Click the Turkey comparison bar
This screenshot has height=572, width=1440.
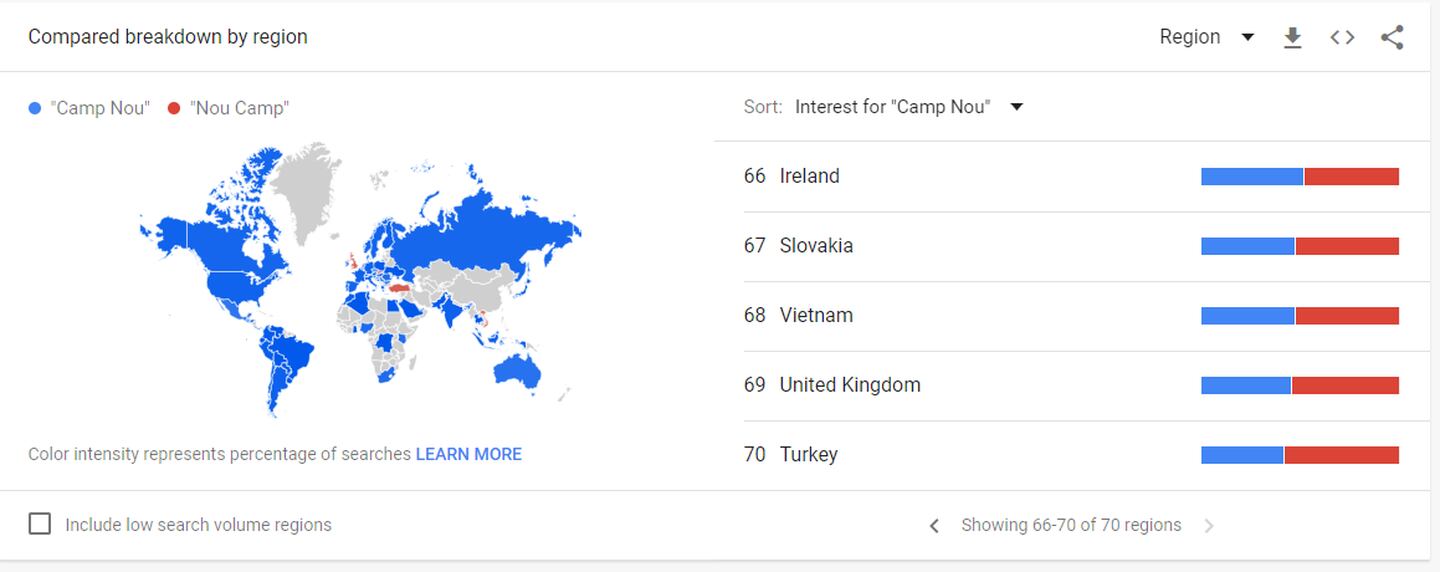click(1300, 455)
